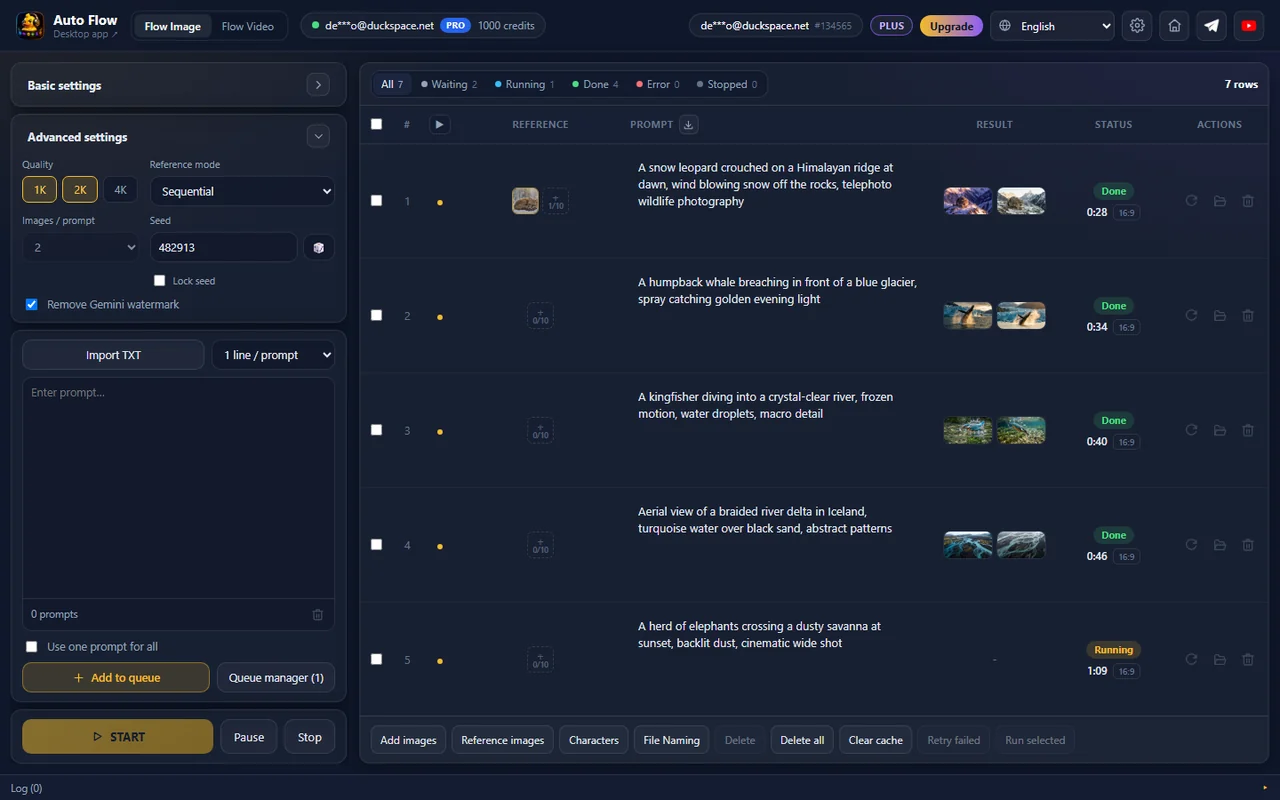Check the snow leopard row checkbox

376,200
